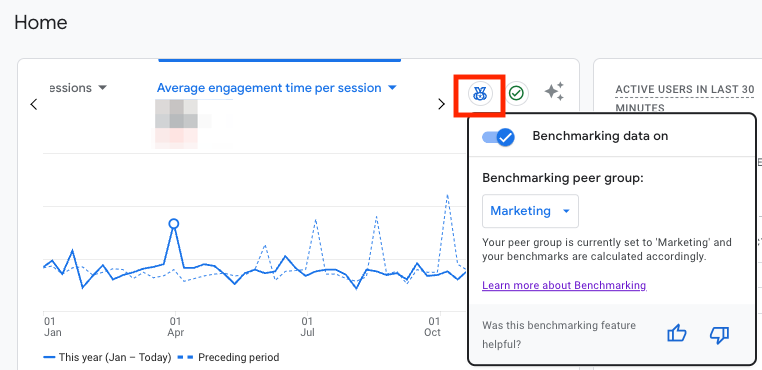Click the thumbs up feedback icon

tap(677, 334)
